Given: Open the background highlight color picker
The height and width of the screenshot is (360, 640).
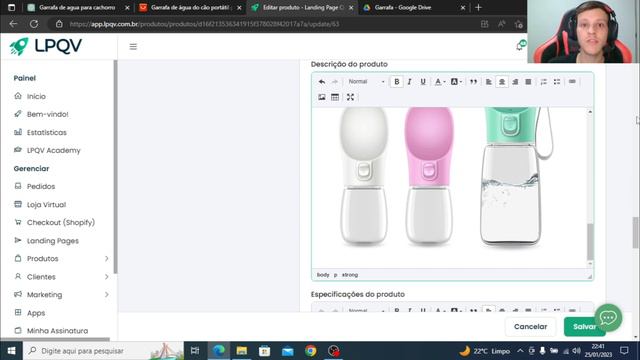Looking at the screenshot, I should pos(456,82).
